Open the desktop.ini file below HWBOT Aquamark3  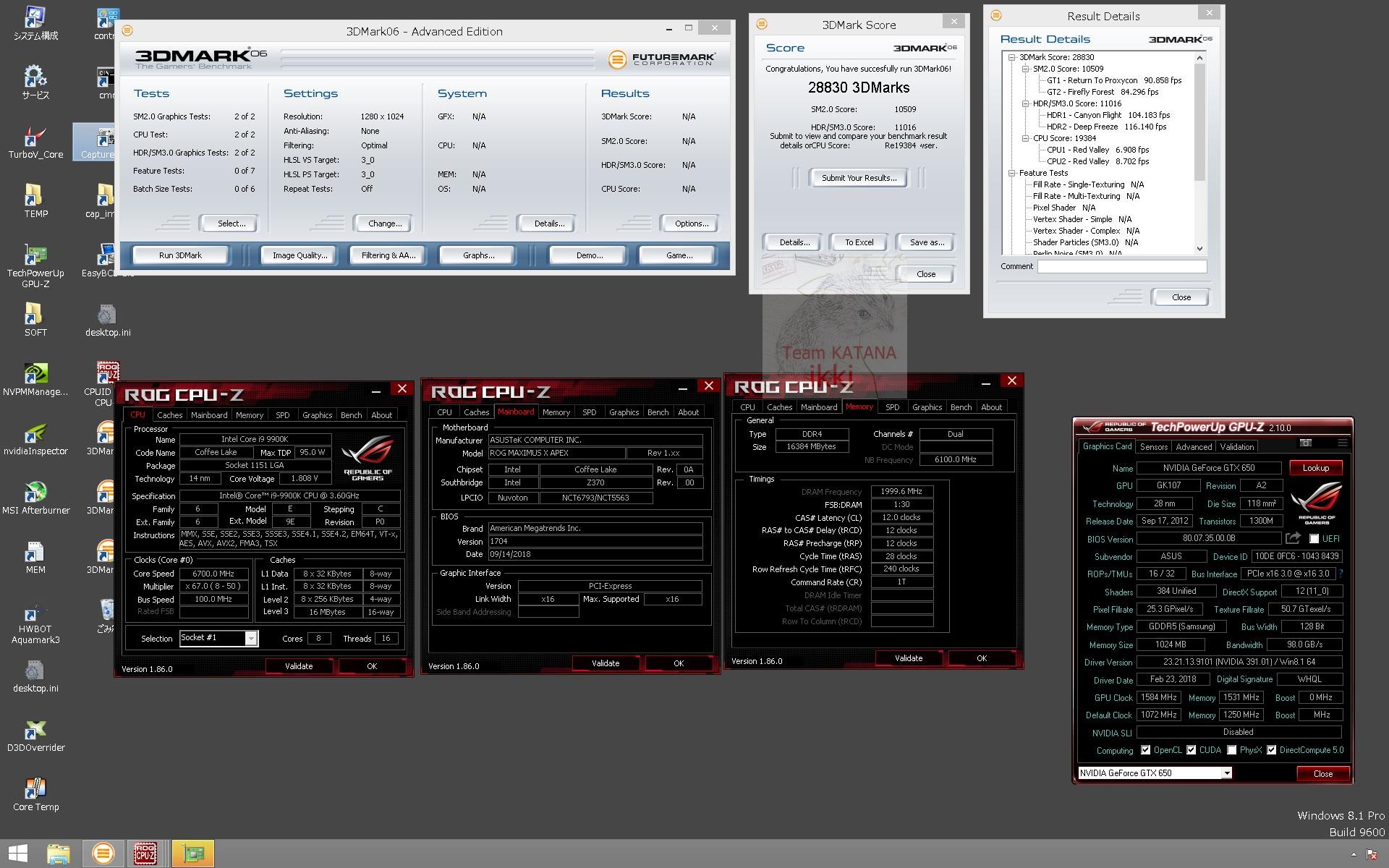pyautogui.click(x=35, y=676)
